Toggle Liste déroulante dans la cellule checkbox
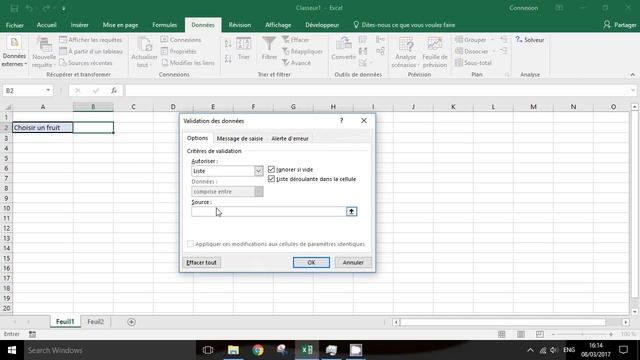 (x=271, y=179)
